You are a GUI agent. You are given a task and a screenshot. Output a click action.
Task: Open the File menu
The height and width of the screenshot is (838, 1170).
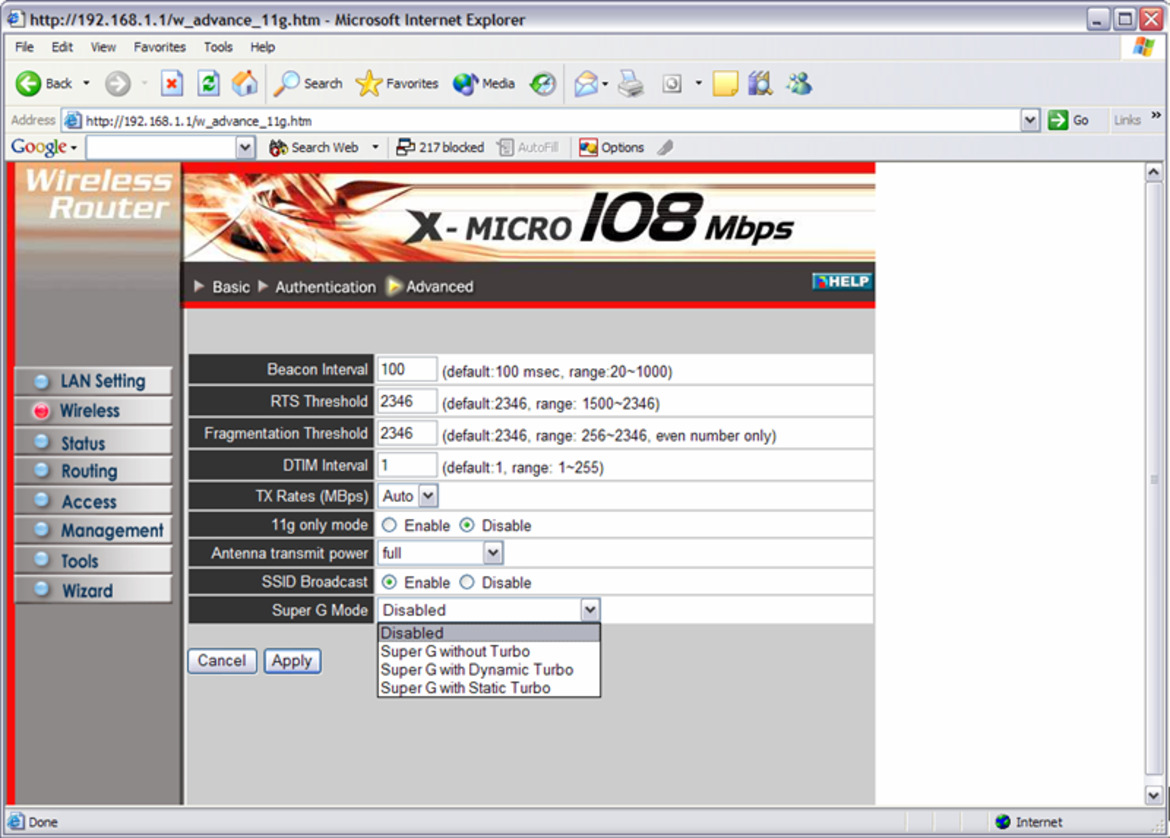pos(24,47)
